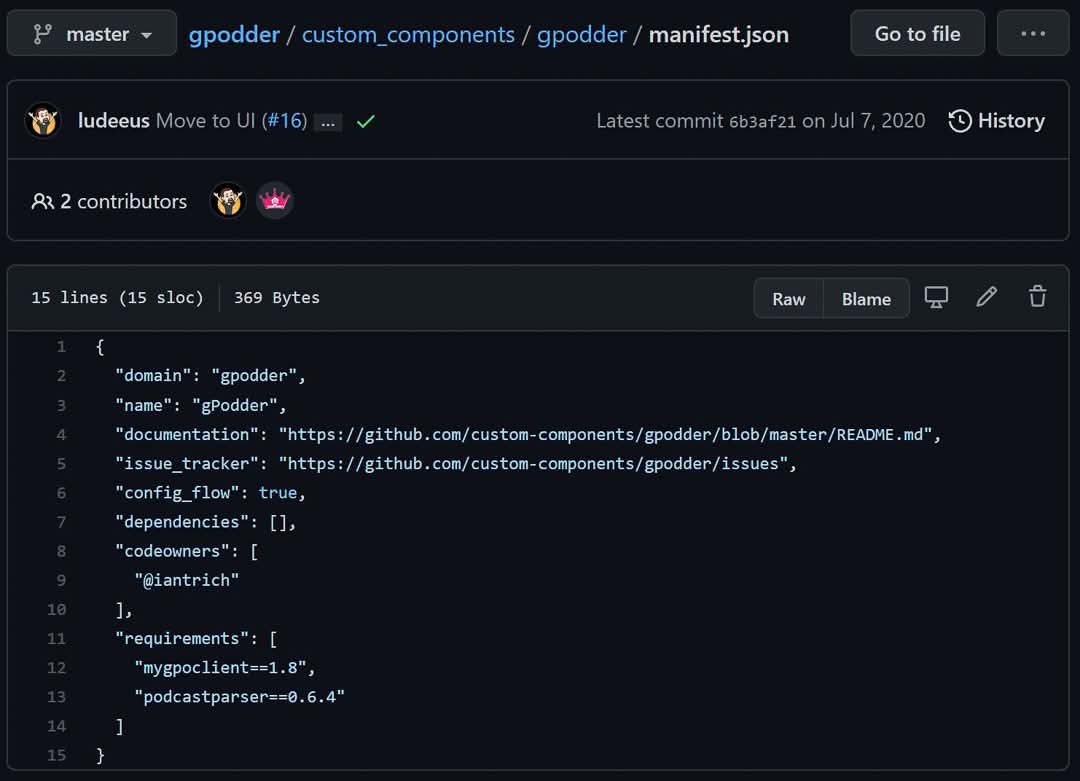Open ludeeus avatar in the commit row

[x=43, y=121]
